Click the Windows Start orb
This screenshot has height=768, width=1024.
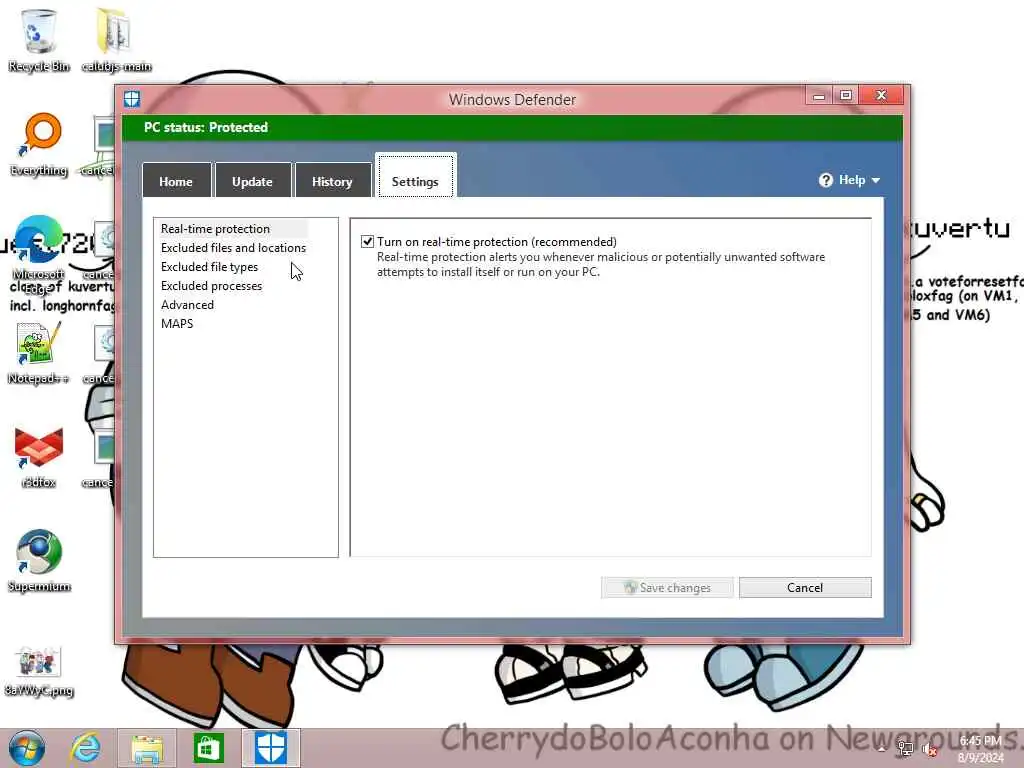click(x=27, y=748)
